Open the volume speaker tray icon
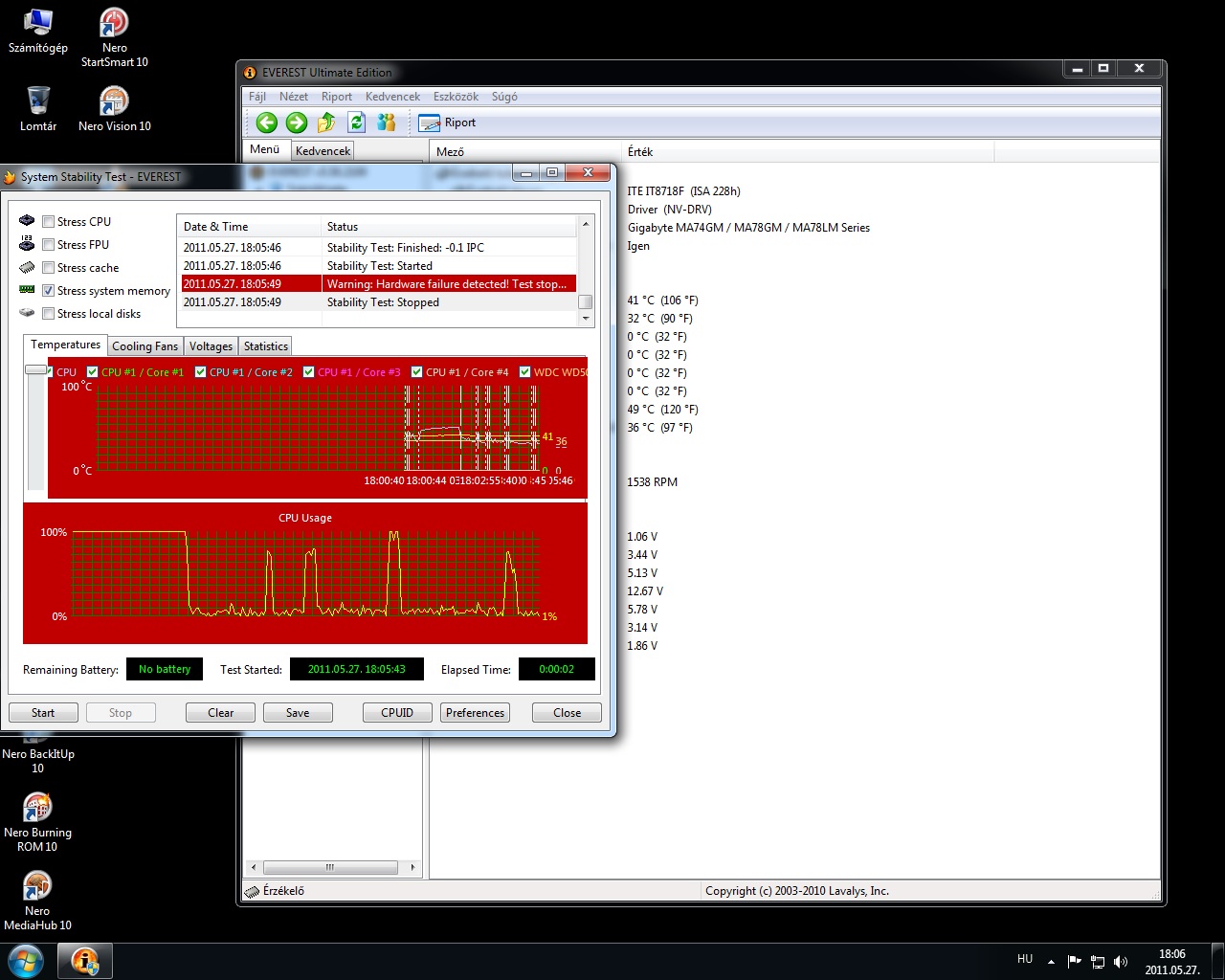Screen dimensions: 1225x980 tap(1121, 961)
